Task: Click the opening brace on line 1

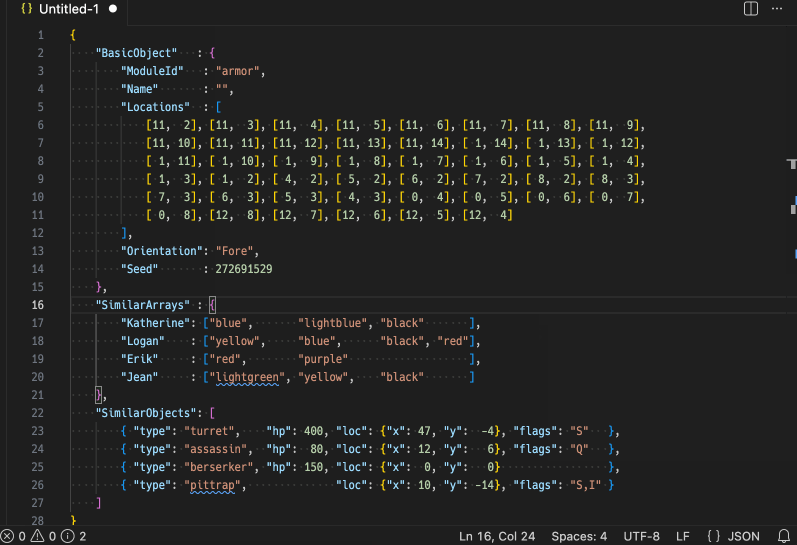Action: pos(73,35)
